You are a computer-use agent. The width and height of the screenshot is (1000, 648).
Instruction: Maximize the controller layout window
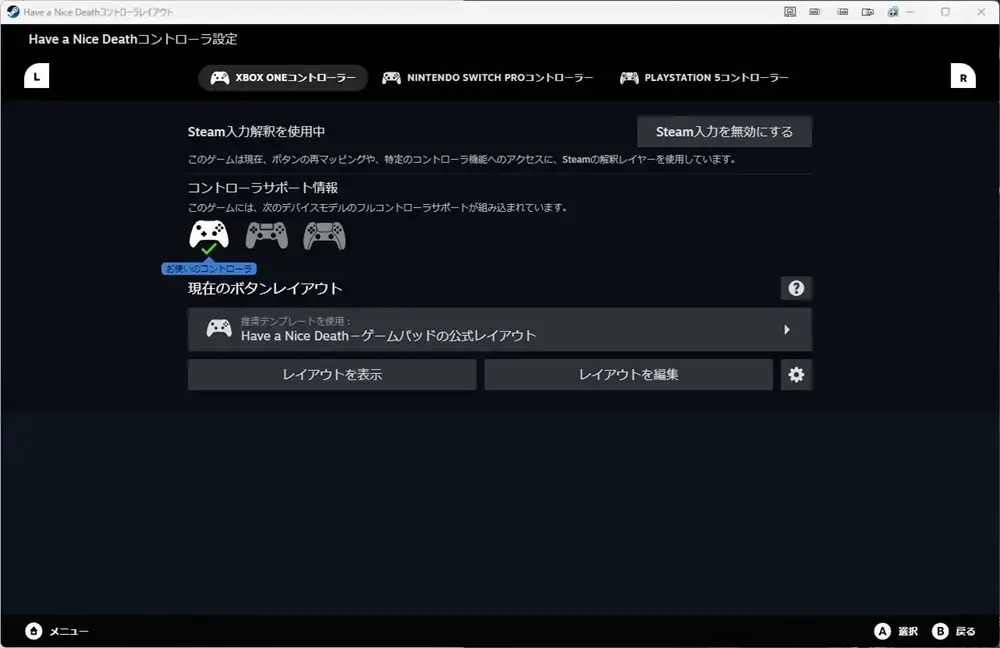coord(945,11)
